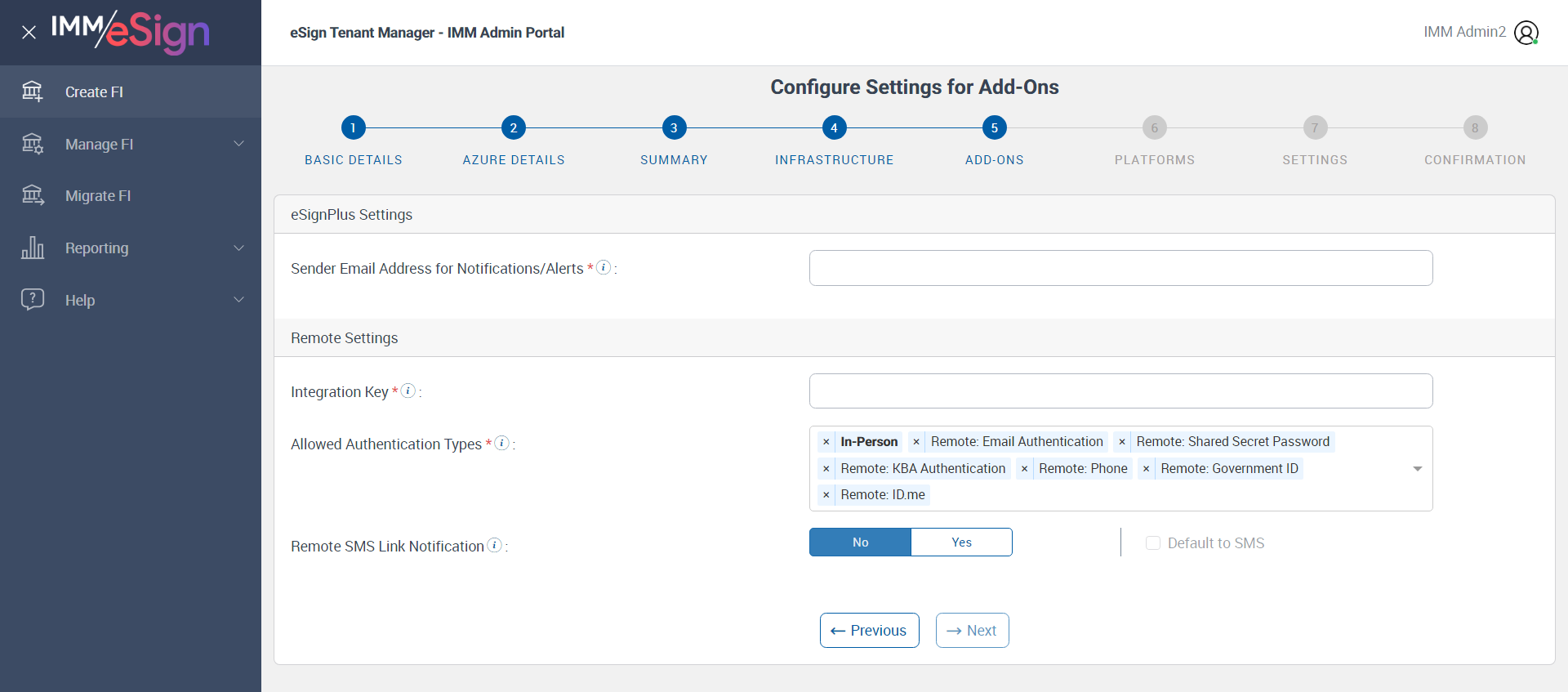The height and width of the screenshot is (692, 1568).
Task: Jump to step 4 Infrastructure
Action: pyautogui.click(x=834, y=127)
